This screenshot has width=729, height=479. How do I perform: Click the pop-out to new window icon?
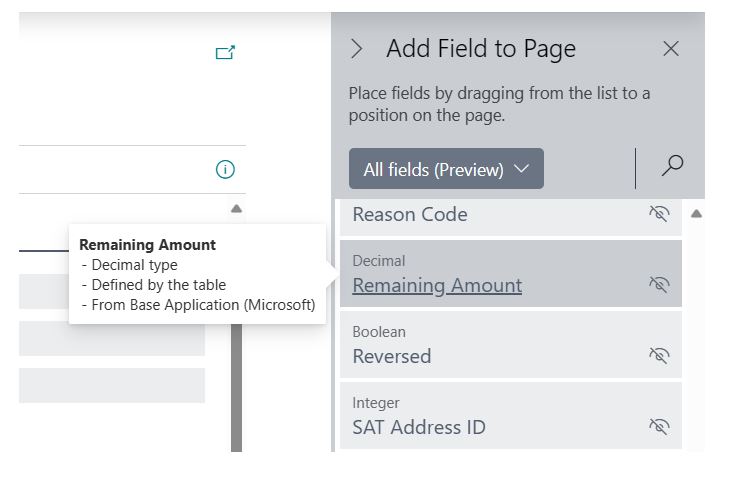(x=225, y=53)
